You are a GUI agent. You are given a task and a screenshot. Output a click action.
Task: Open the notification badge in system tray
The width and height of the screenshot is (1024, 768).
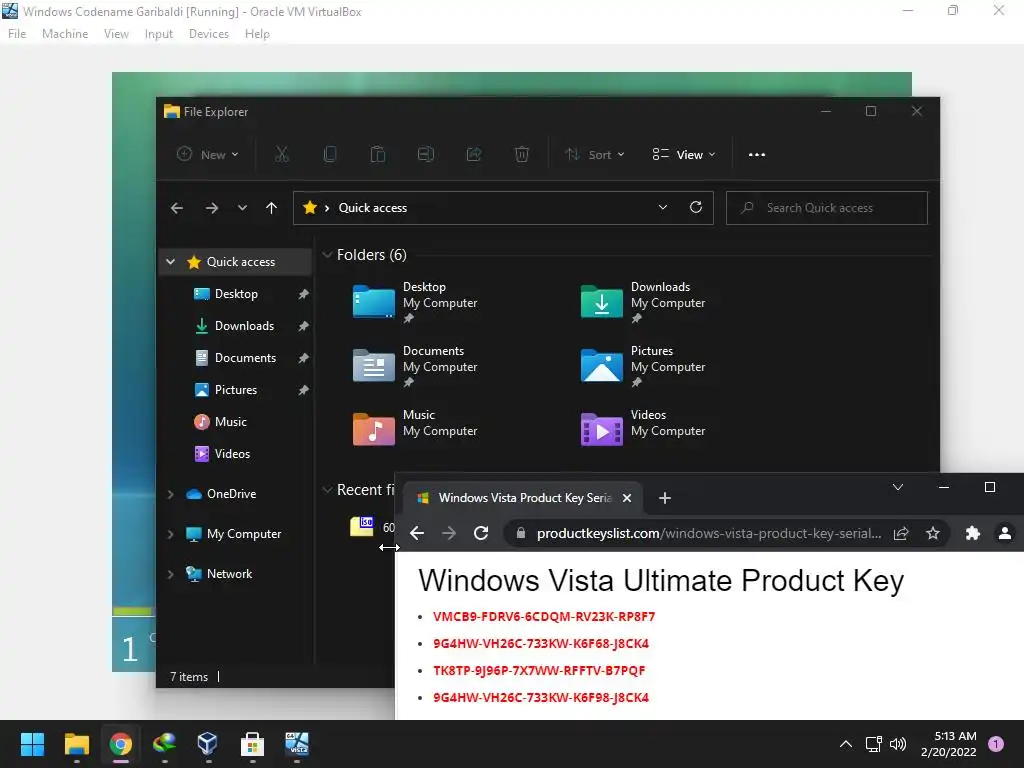tap(995, 744)
